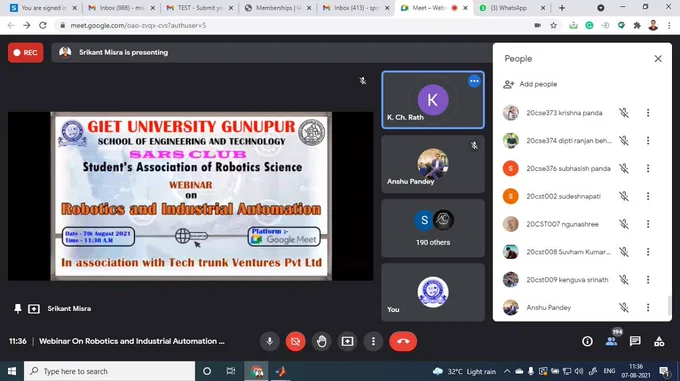
Task: Bookmark this page with star icon
Action: [553, 26]
